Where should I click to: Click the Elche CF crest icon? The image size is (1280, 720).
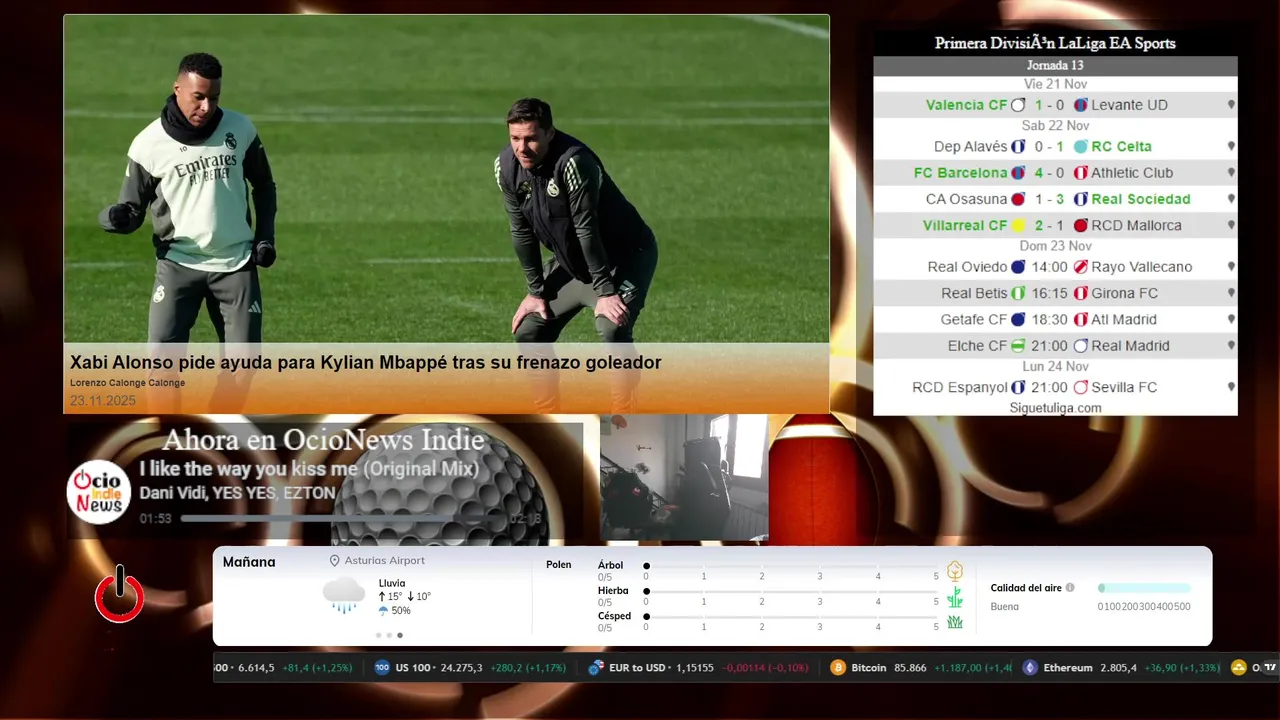(x=1018, y=346)
